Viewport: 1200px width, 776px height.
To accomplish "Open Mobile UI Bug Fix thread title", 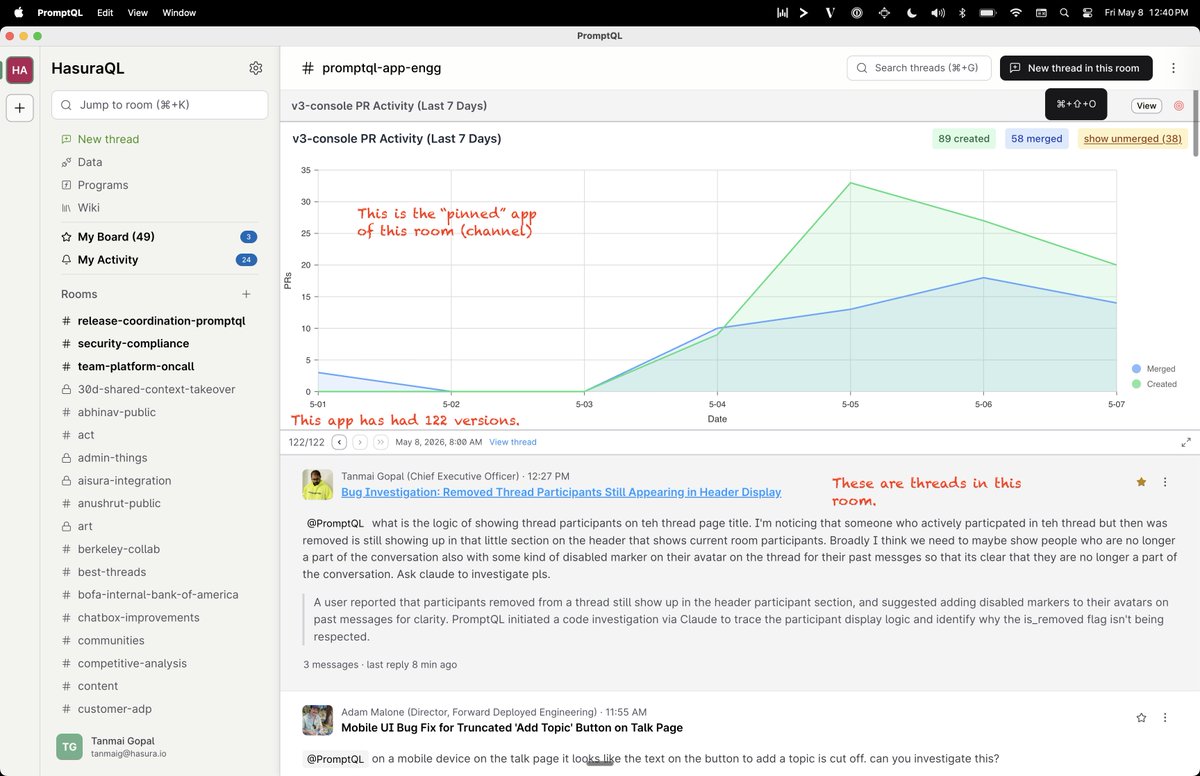I will [512, 728].
